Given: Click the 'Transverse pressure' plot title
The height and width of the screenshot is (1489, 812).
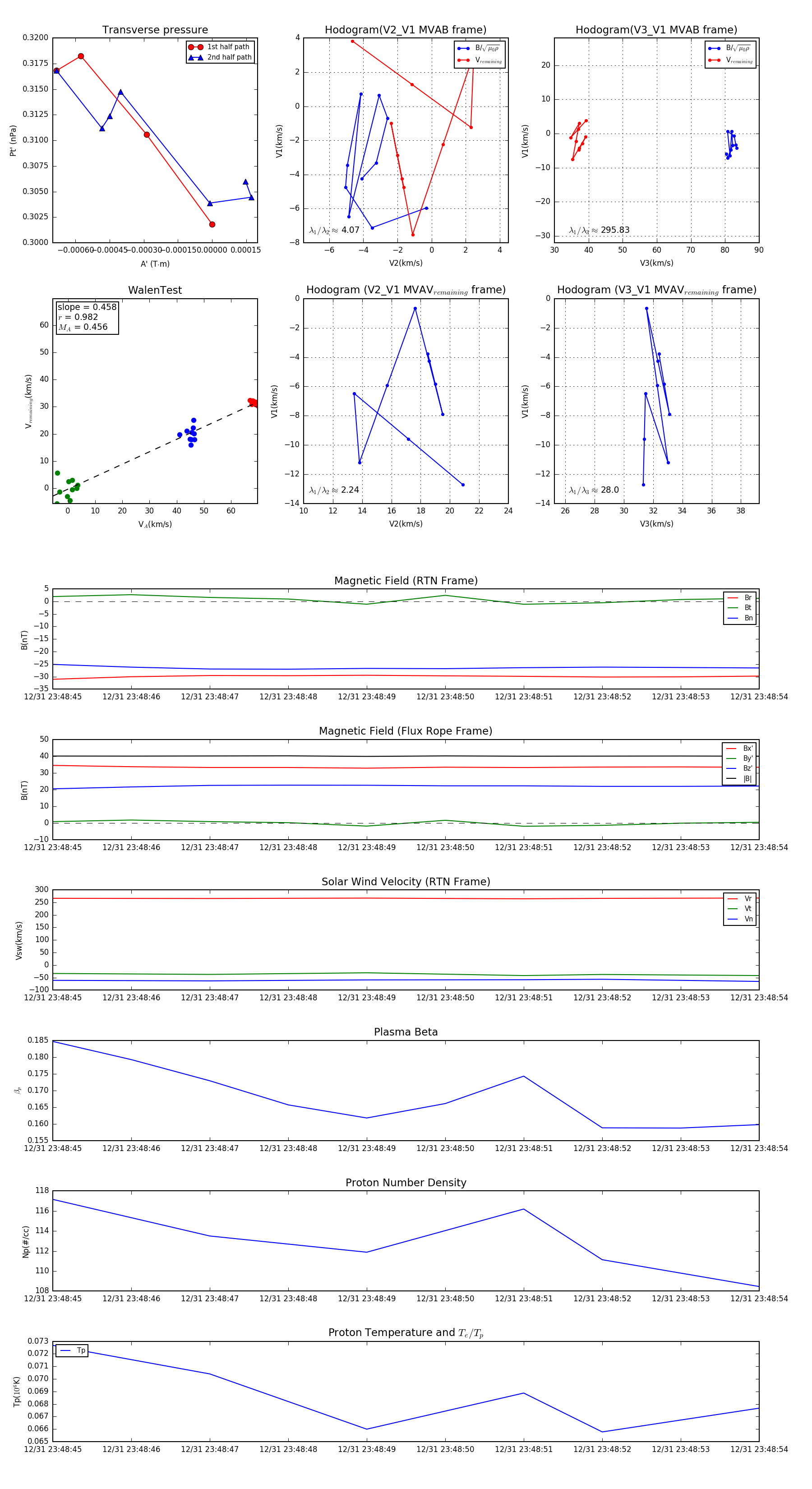Looking at the screenshot, I should tap(155, 30).
